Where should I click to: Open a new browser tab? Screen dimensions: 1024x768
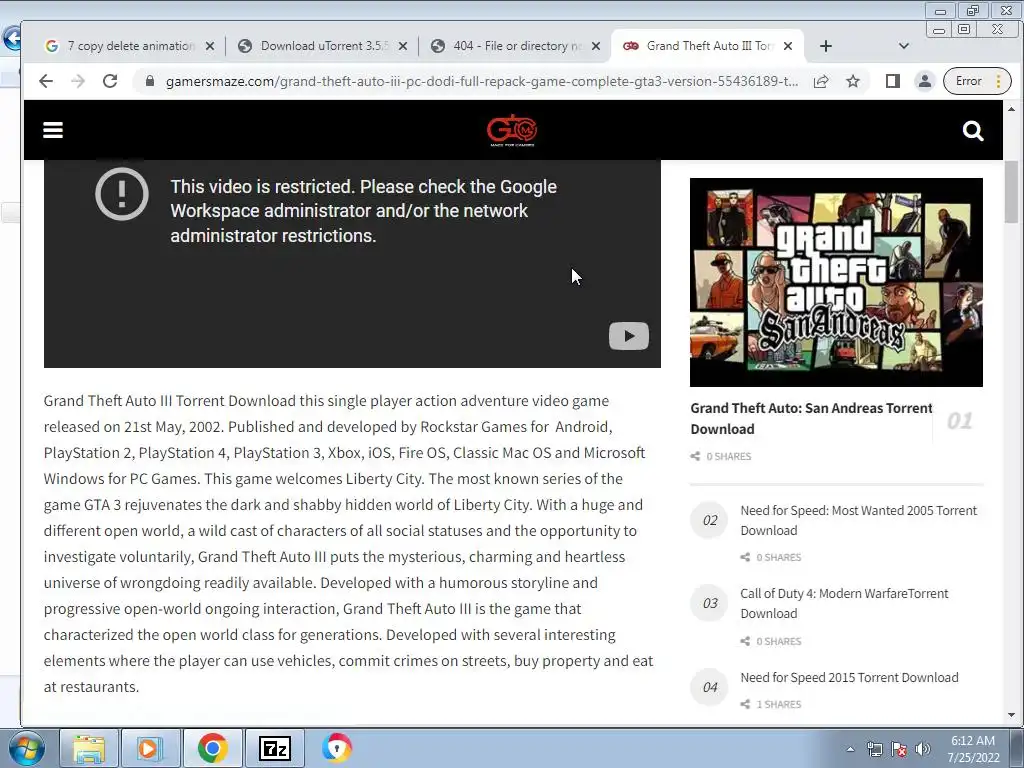coord(825,46)
